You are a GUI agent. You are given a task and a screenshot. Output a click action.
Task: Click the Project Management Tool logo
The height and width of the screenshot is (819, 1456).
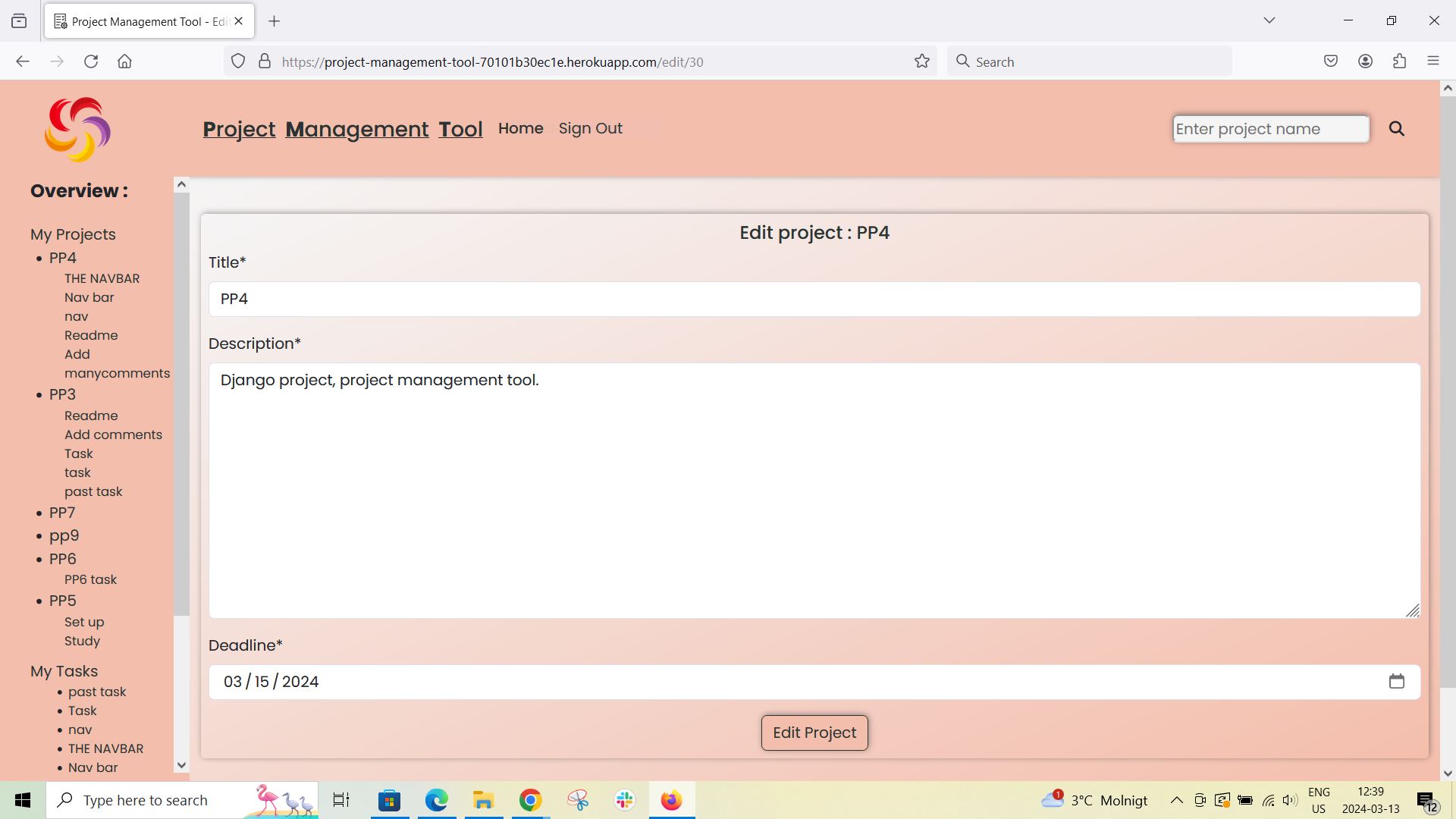pyautogui.click(x=77, y=129)
